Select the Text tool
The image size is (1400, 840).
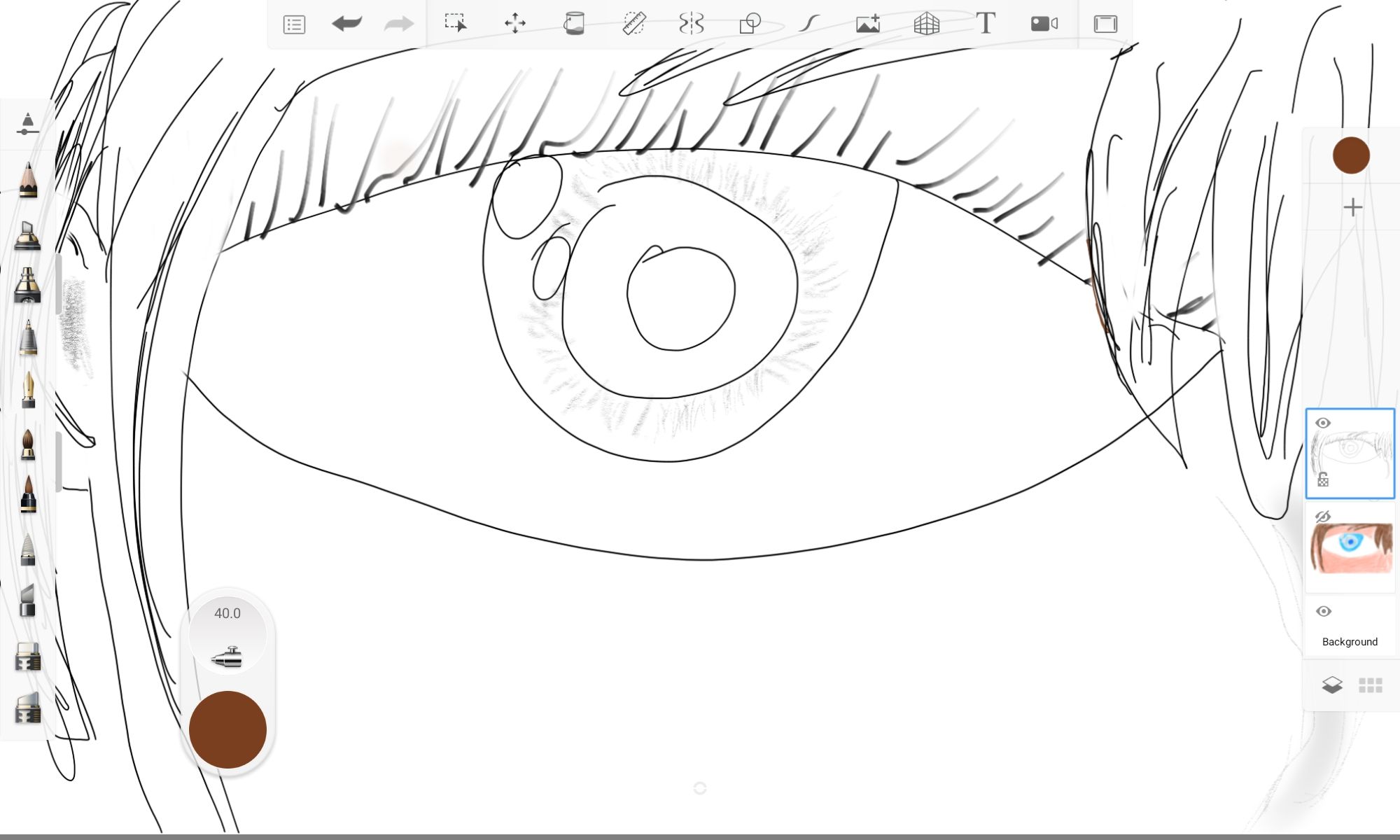tap(986, 23)
